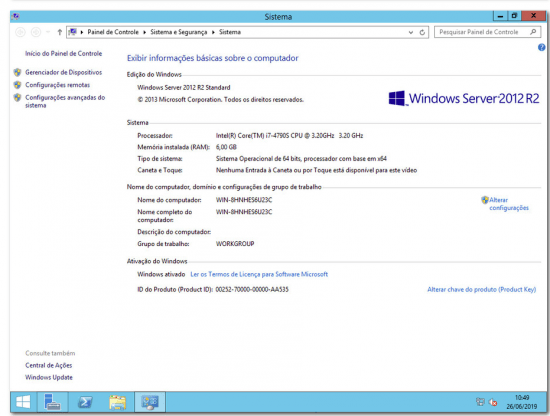Image resolution: width=550 pixels, height=416 pixels.
Task: Click the computer icon in the address bar
Action: [73, 32]
